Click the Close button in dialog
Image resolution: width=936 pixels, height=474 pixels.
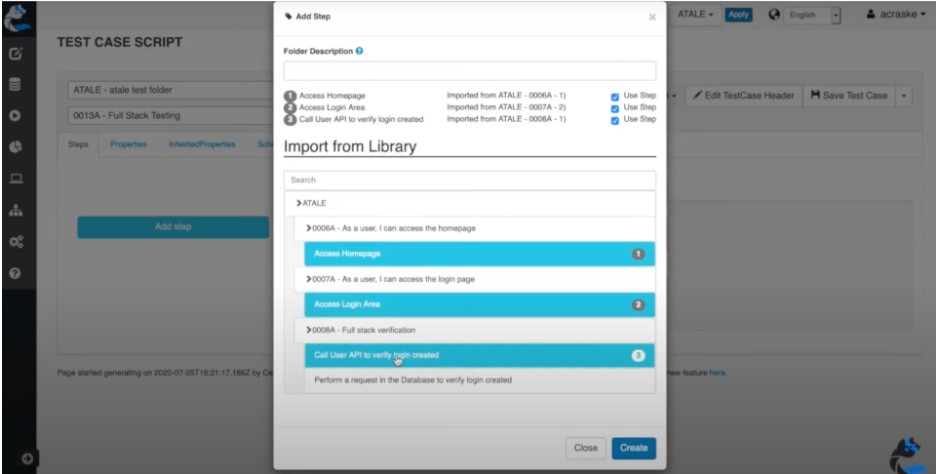coord(586,448)
